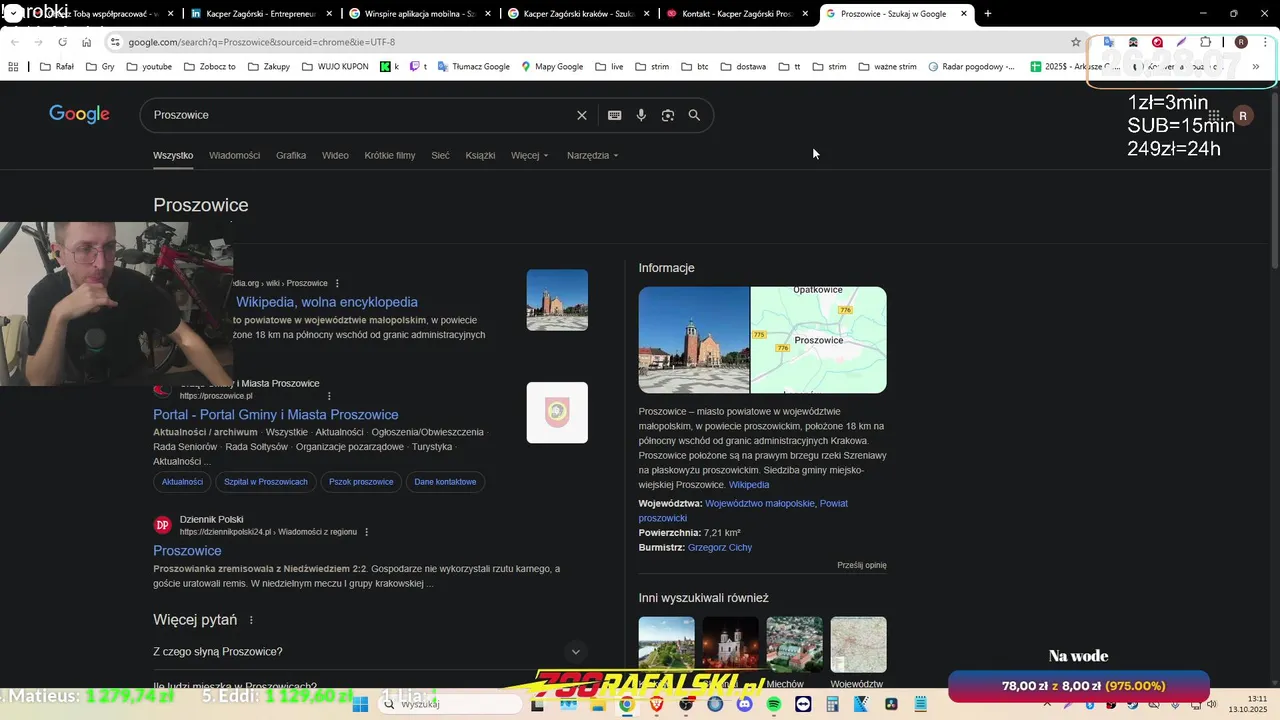Open Chrome from the taskbar

click(x=626, y=704)
